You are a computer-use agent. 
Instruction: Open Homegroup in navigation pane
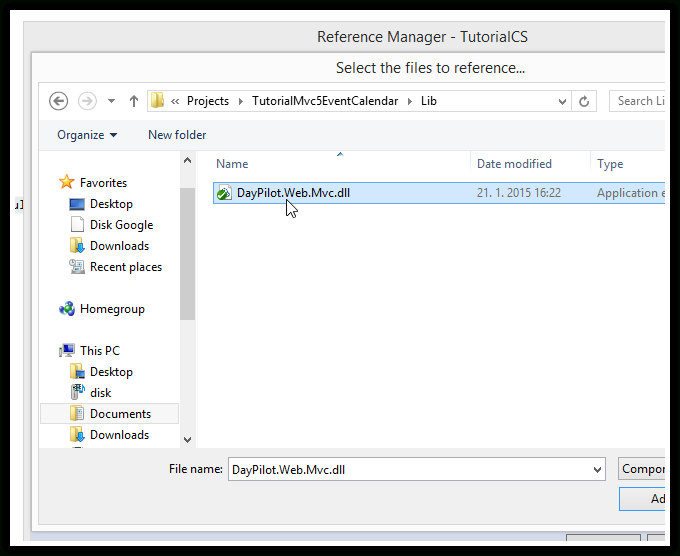[112, 309]
